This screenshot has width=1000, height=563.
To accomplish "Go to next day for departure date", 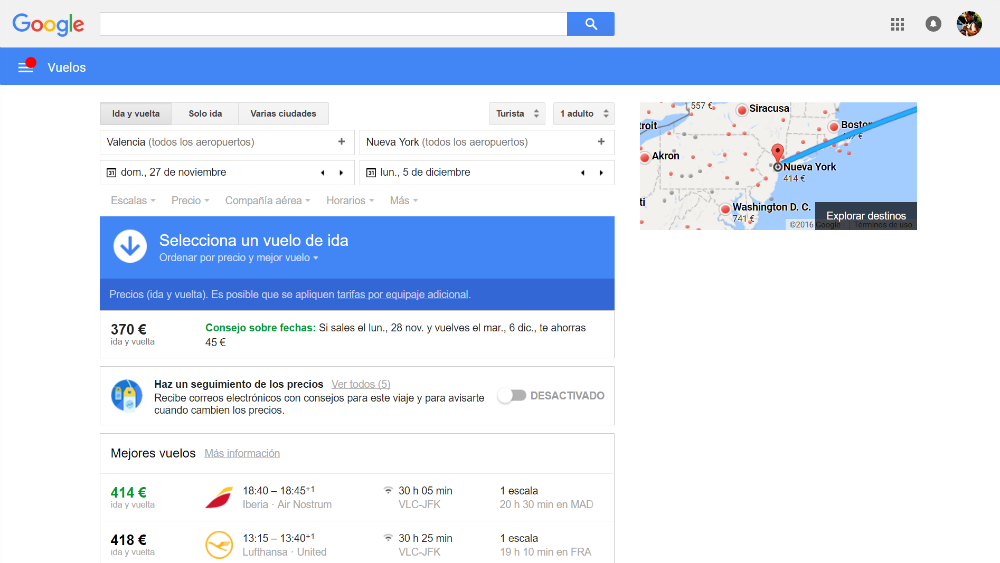I will click(x=341, y=173).
